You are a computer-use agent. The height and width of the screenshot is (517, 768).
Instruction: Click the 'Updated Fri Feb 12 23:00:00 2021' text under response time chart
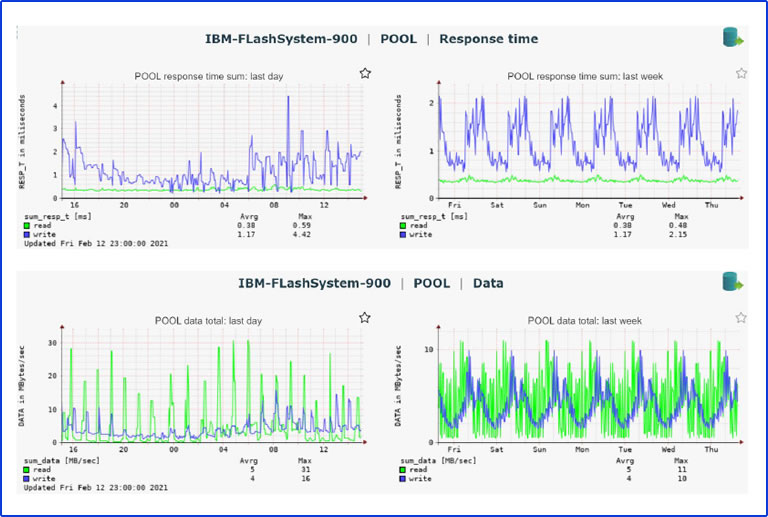pos(96,243)
